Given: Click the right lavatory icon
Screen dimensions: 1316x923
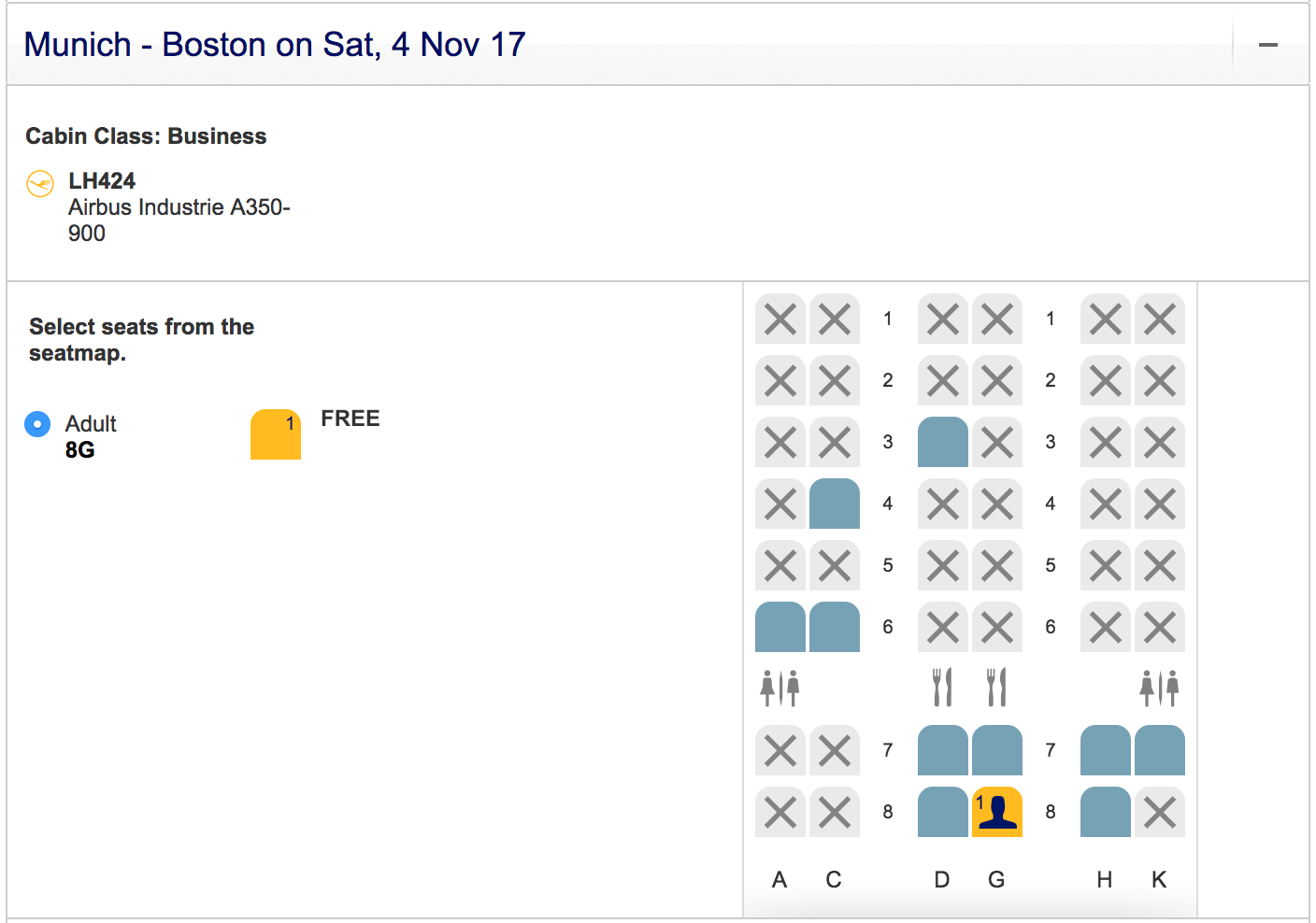Looking at the screenshot, I should [x=1159, y=688].
